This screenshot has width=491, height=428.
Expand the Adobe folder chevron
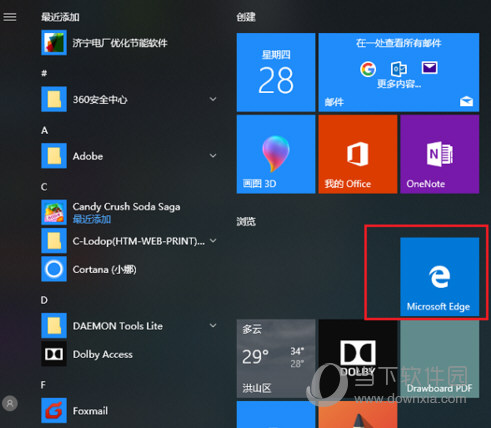(x=213, y=156)
